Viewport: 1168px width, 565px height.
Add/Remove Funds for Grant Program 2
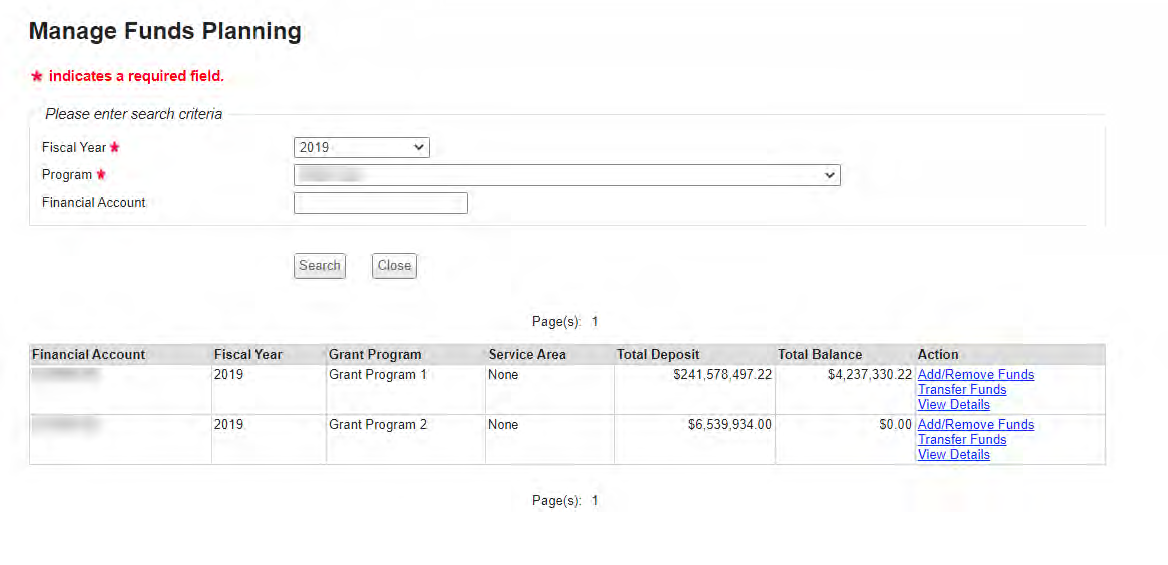(975, 425)
